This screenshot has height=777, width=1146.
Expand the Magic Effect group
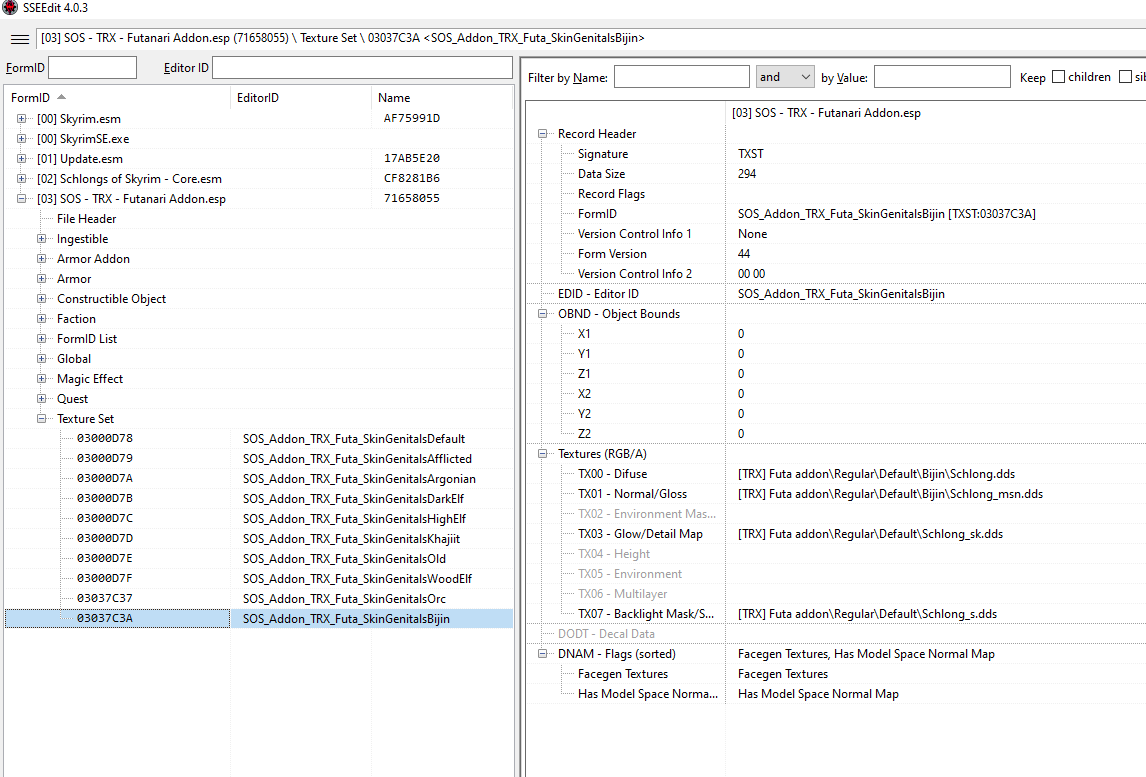(42, 379)
